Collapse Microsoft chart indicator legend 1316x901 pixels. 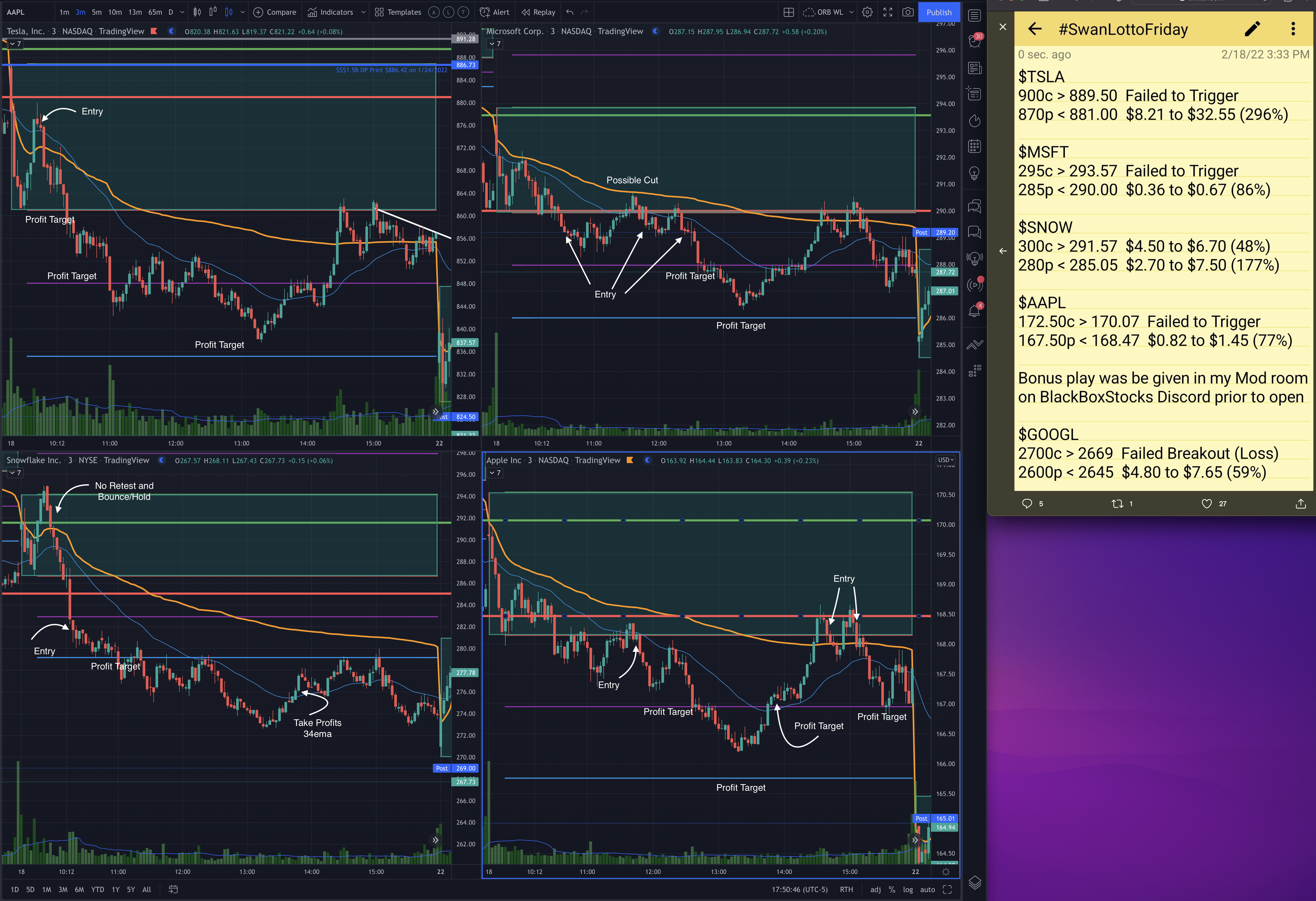(x=495, y=44)
